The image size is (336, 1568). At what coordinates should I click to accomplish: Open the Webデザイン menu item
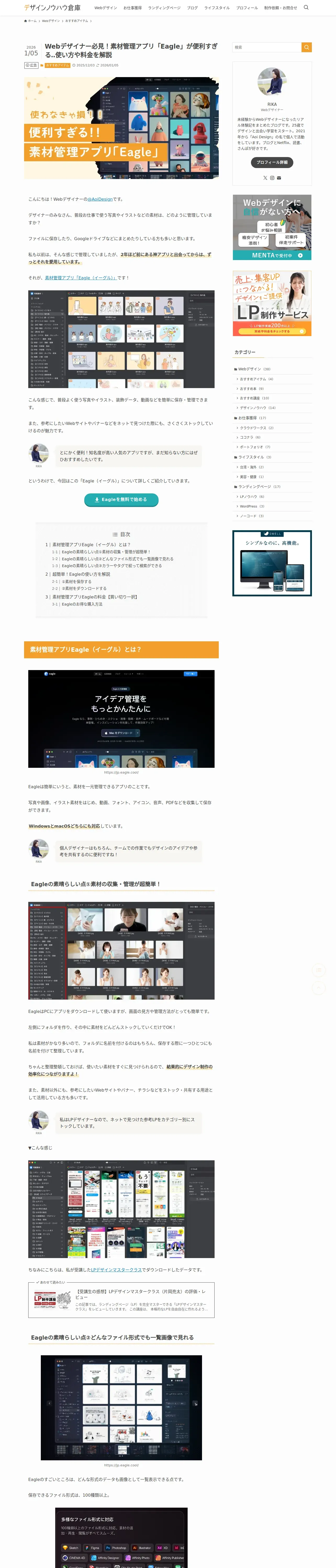pyautogui.click(x=105, y=8)
